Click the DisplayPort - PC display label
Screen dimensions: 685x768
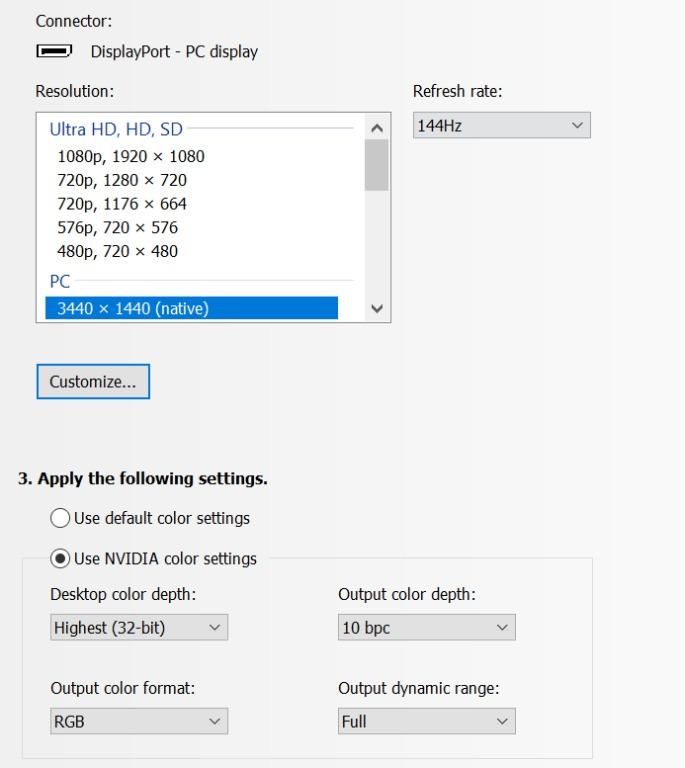174,51
